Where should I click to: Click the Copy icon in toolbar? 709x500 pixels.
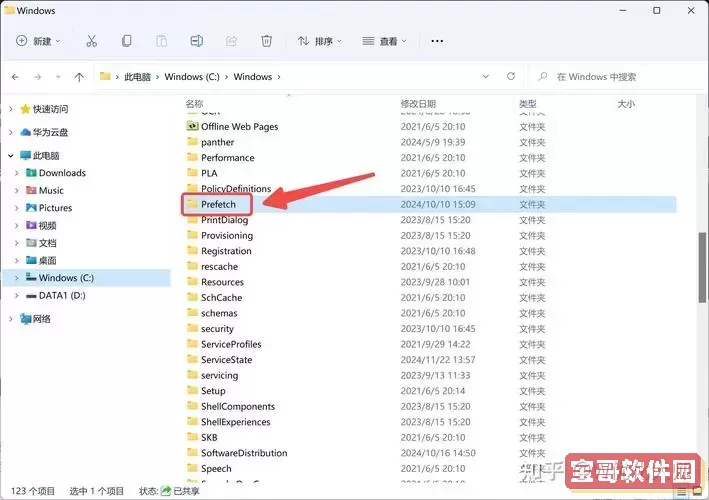tap(126, 41)
